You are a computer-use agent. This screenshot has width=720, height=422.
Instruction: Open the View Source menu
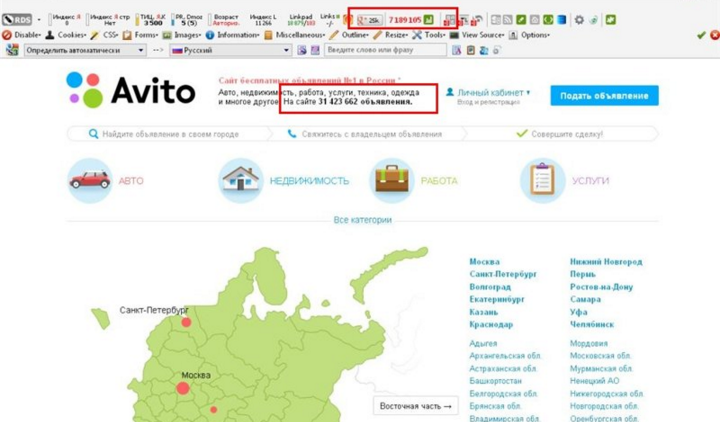(477, 35)
